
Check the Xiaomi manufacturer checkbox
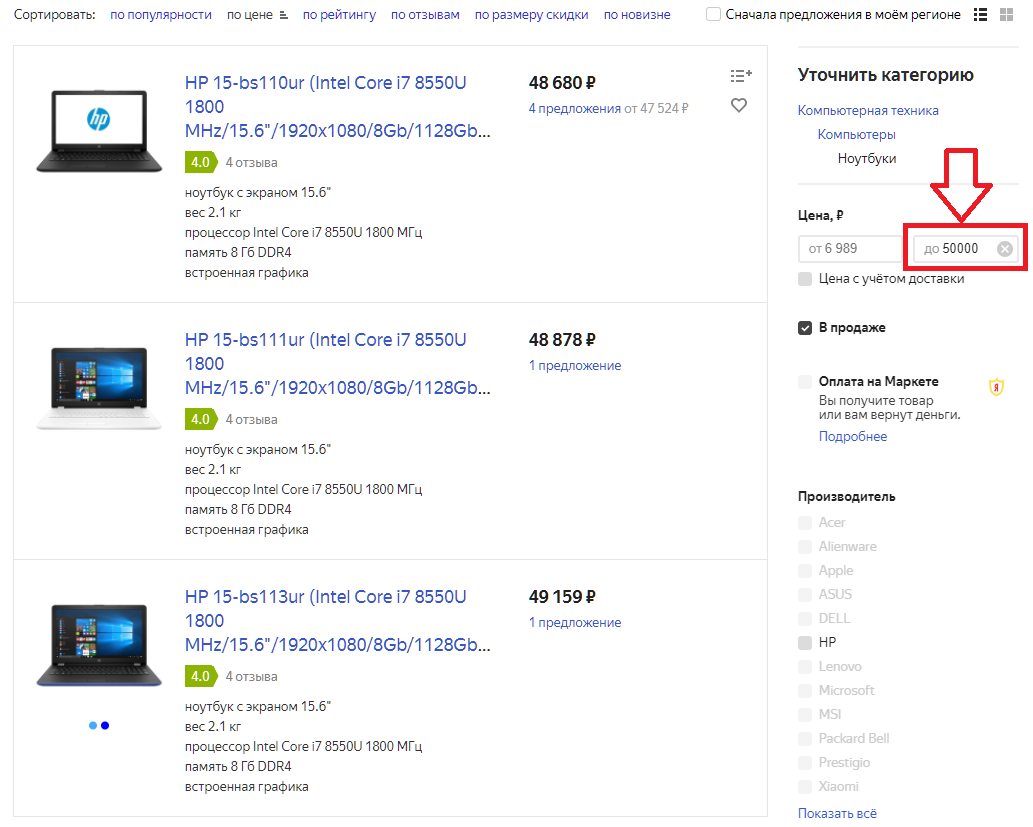[x=805, y=786]
